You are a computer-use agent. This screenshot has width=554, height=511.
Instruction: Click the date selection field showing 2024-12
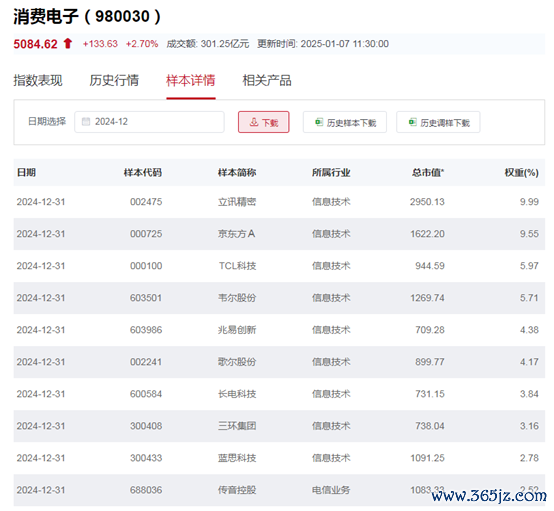pyautogui.click(x=149, y=122)
